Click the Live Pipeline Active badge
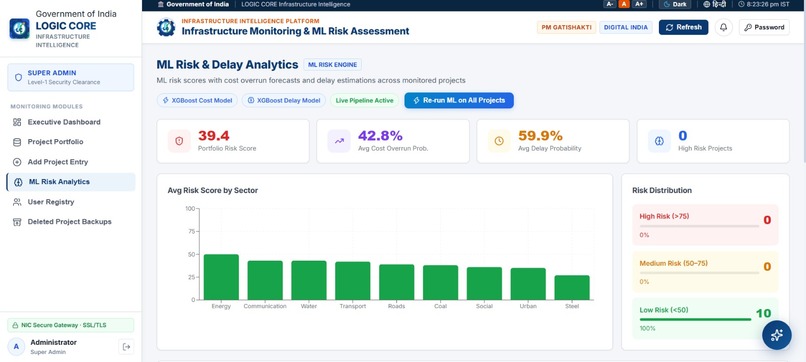 tap(364, 100)
